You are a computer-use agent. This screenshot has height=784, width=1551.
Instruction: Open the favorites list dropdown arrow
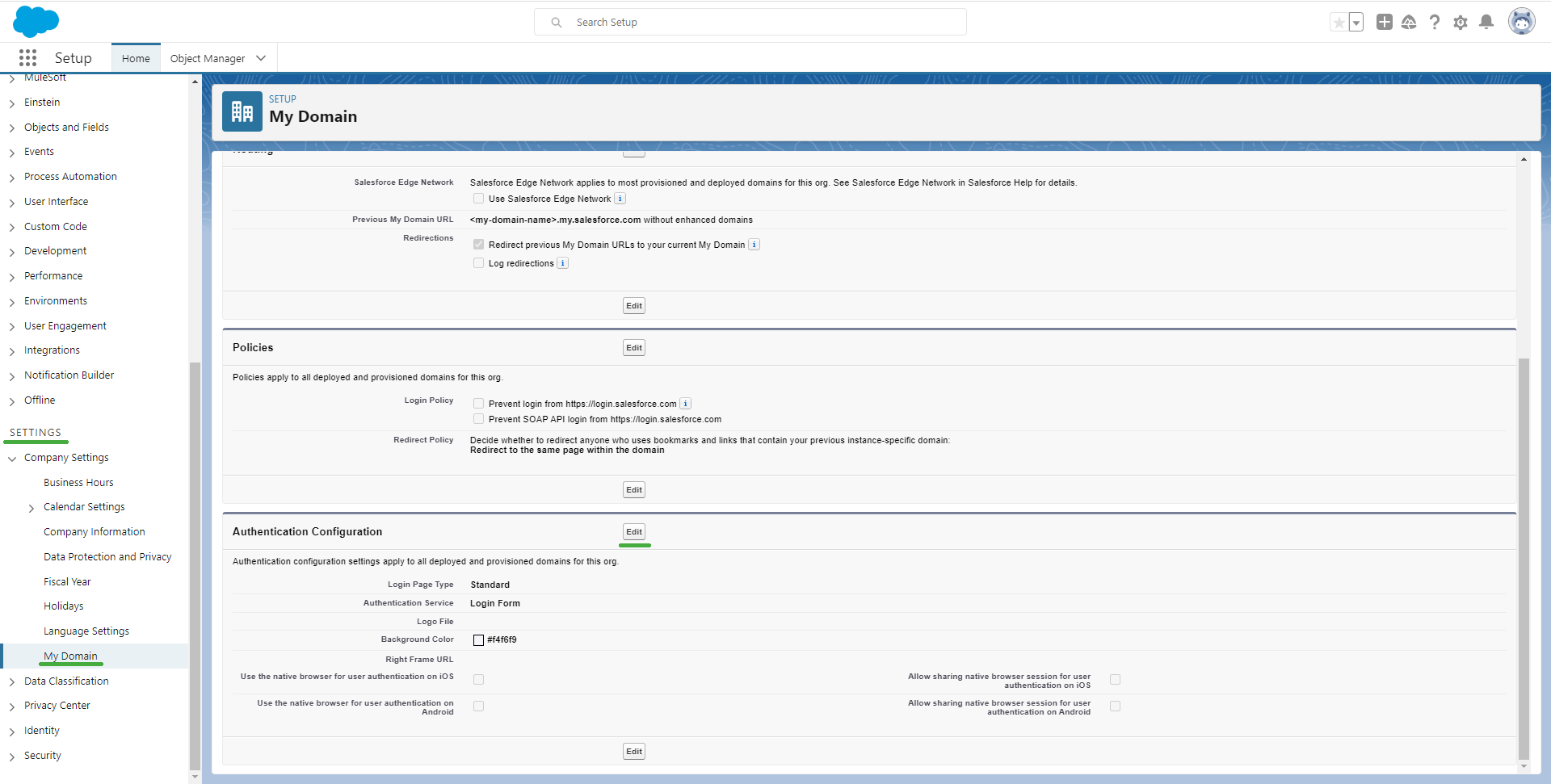[x=1356, y=23]
